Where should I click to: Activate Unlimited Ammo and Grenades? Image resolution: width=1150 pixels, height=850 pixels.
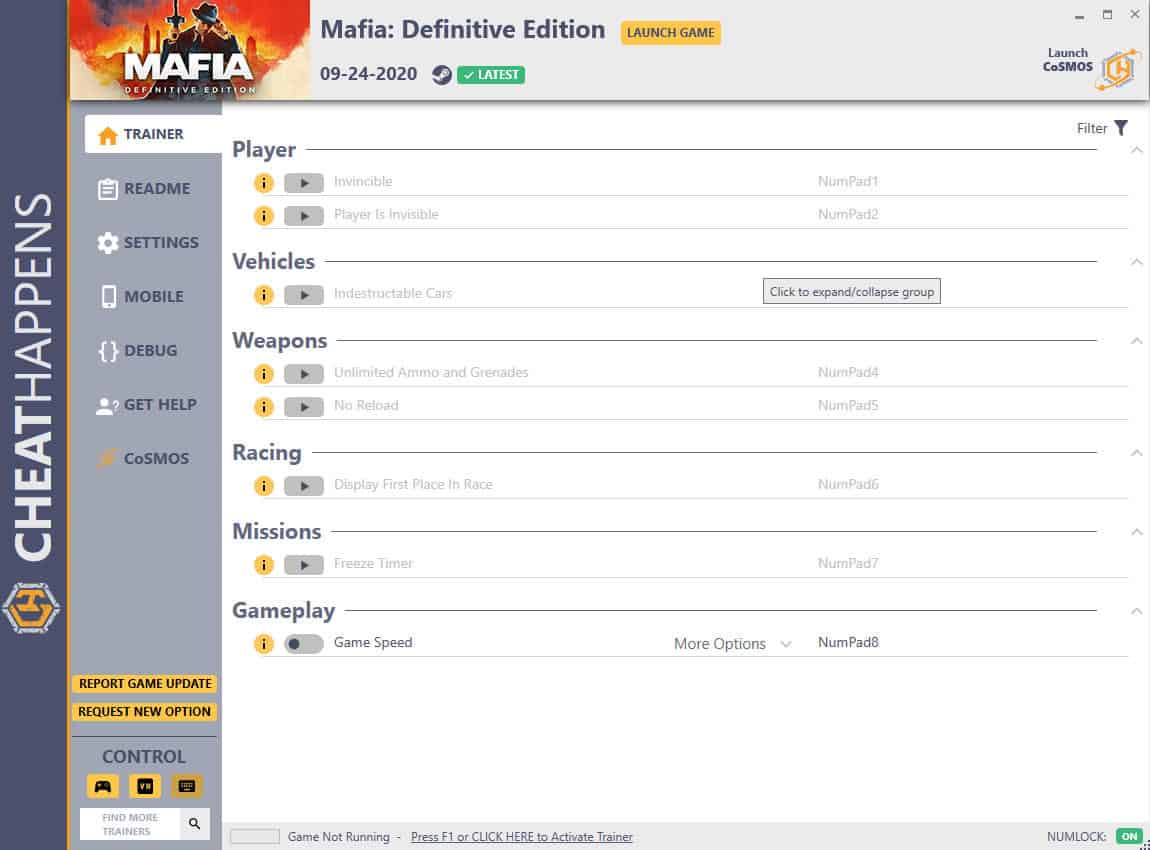pos(304,374)
